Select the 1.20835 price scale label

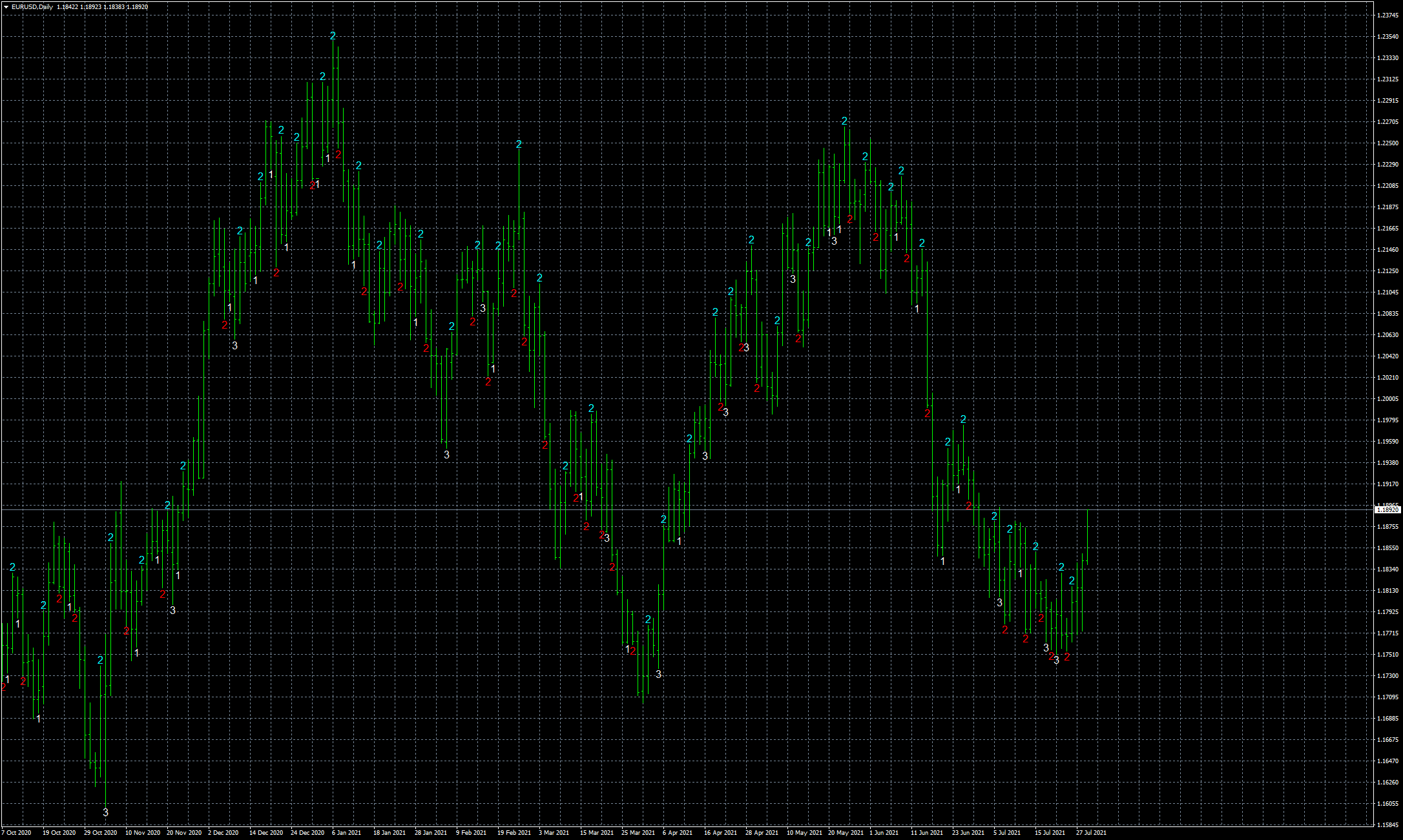tap(1387, 314)
